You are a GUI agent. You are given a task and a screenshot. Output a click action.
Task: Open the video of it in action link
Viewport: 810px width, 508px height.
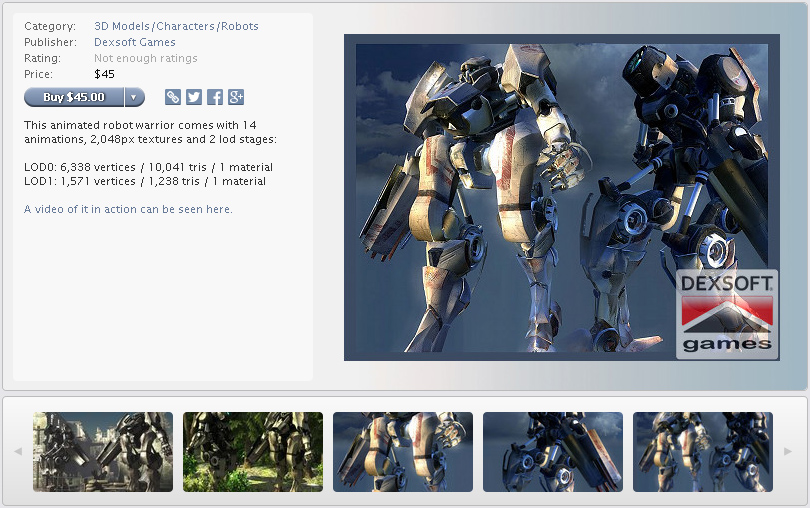click(128, 209)
